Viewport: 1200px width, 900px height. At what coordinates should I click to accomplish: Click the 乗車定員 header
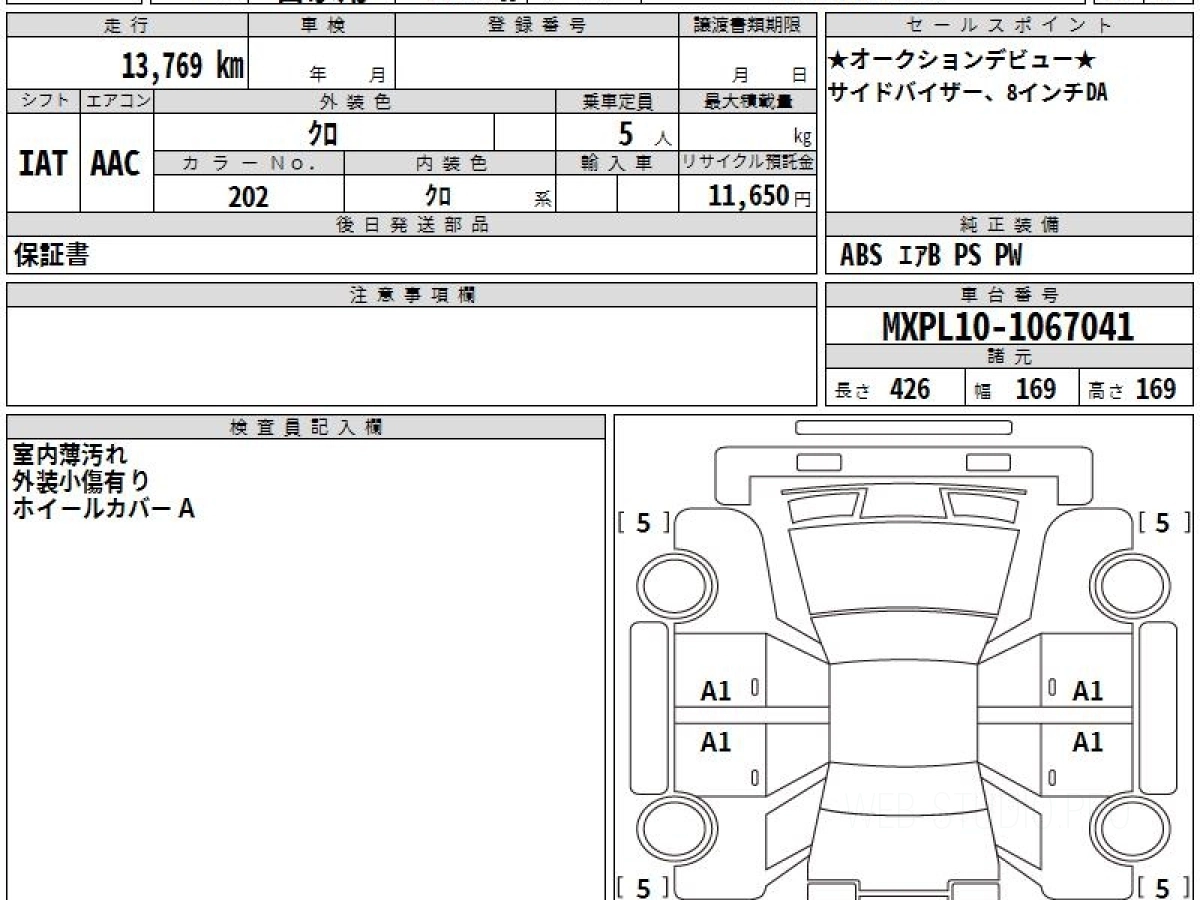tap(617, 101)
